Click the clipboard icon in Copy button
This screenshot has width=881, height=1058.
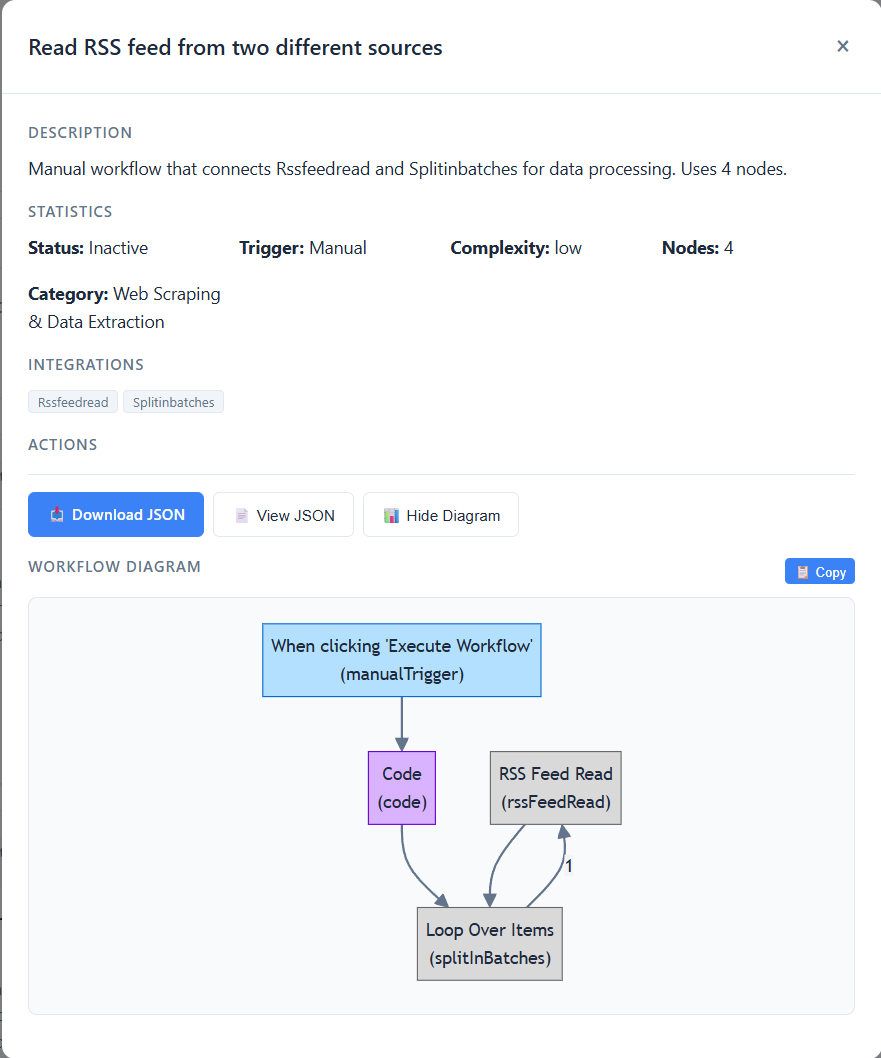[802, 572]
